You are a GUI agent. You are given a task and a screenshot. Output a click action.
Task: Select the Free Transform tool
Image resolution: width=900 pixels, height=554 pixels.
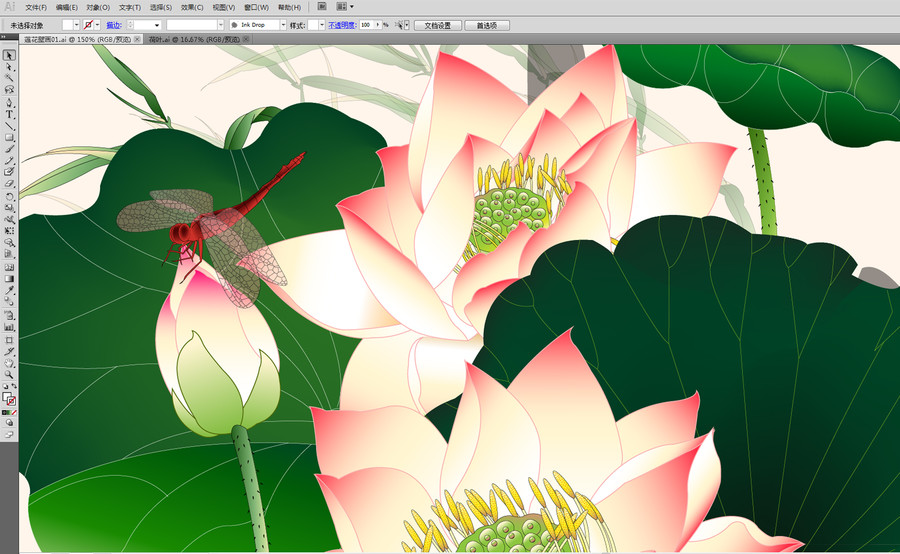[9, 231]
